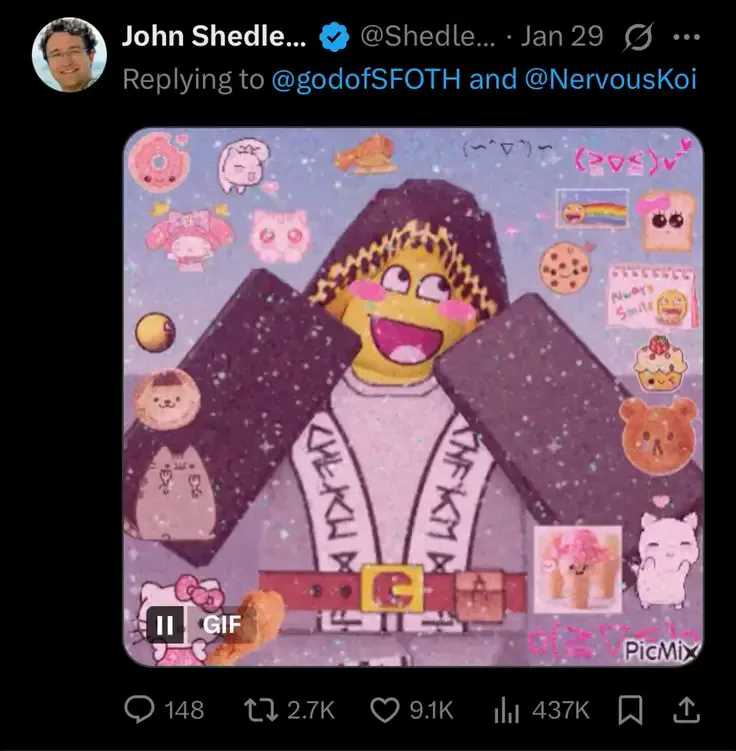
Task: Repost using the retweet arrows icon
Action: (x=261, y=710)
